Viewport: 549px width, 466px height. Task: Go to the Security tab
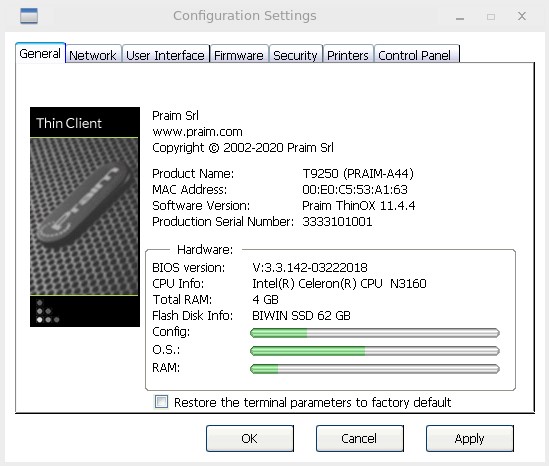[x=295, y=55]
